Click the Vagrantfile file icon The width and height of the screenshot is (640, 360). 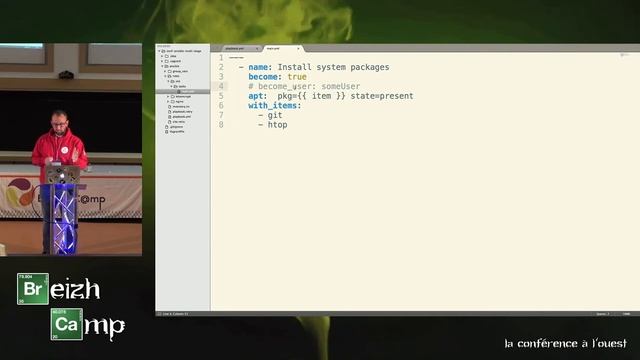167,131
